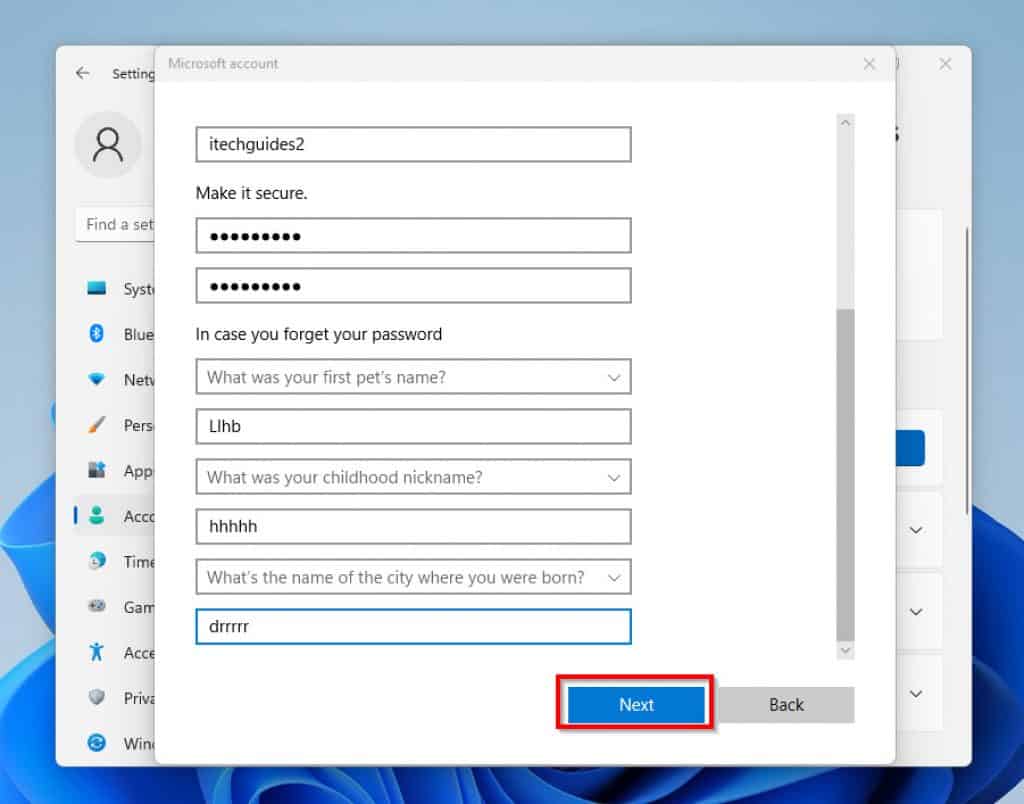The width and height of the screenshot is (1024, 804).
Task: Expand the top chevron in Settings right pane
Action: point(916,530)
